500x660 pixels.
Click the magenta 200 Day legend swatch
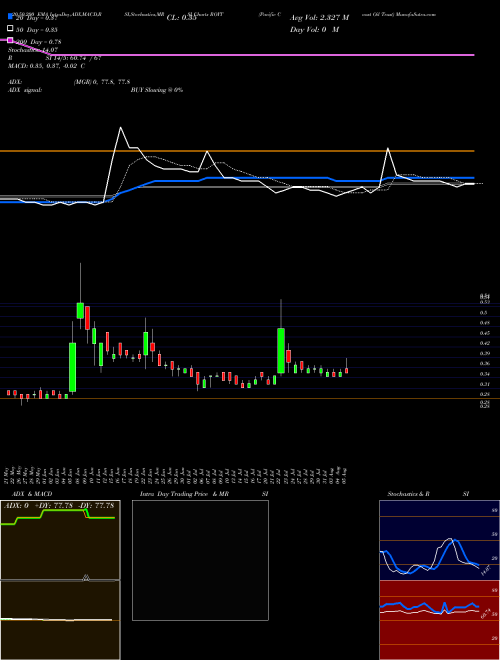click(10, 41)
